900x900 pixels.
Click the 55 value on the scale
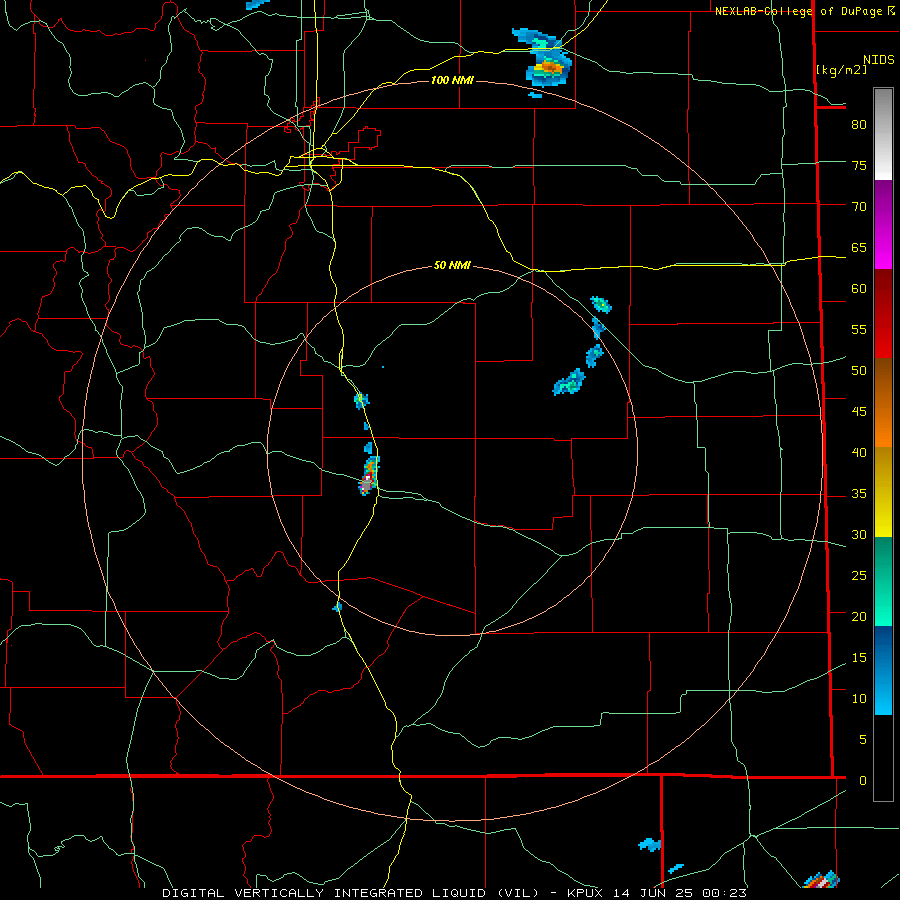tap(859, 329)
